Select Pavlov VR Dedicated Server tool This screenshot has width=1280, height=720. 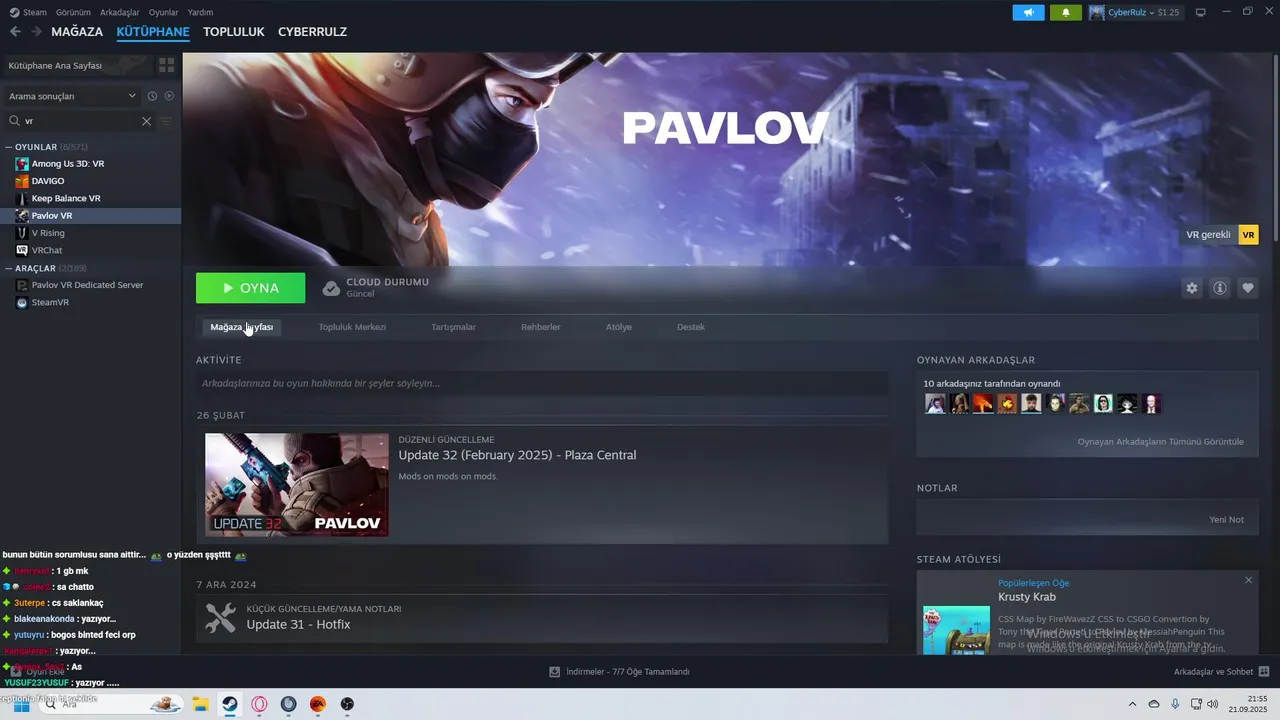[91, 285]
